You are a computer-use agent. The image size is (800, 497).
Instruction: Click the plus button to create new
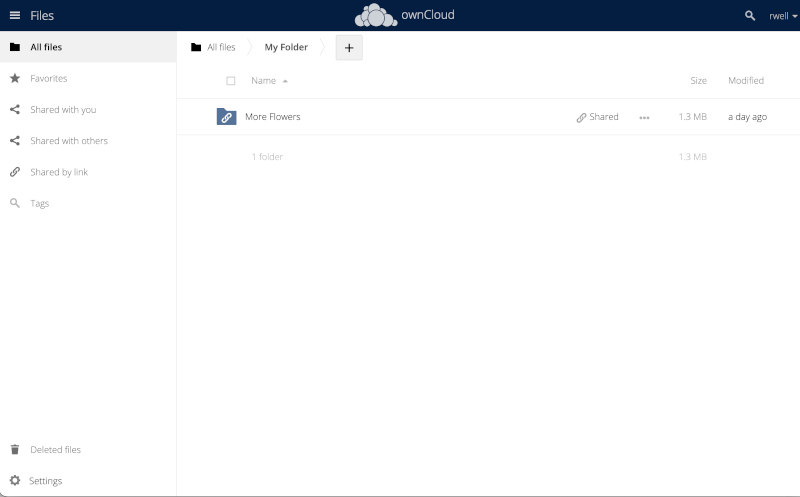349,47
